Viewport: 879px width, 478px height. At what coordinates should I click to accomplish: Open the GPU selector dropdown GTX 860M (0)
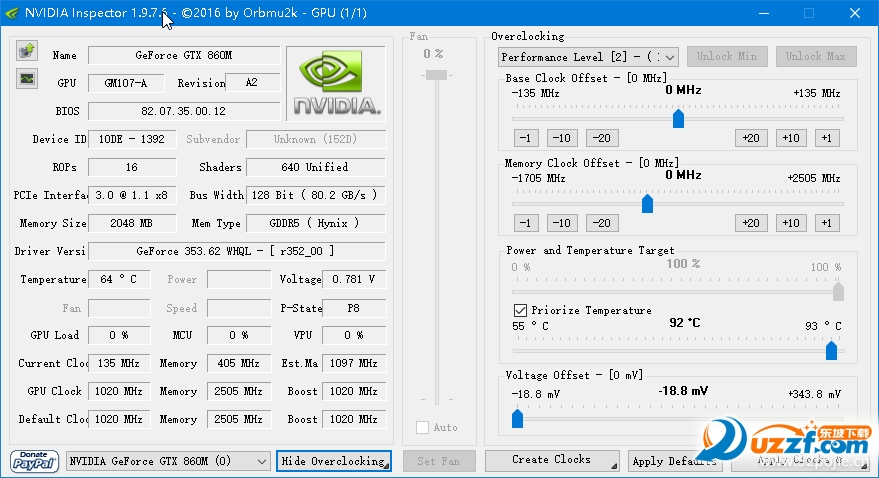pyautogui.click(x=167, y=461)
